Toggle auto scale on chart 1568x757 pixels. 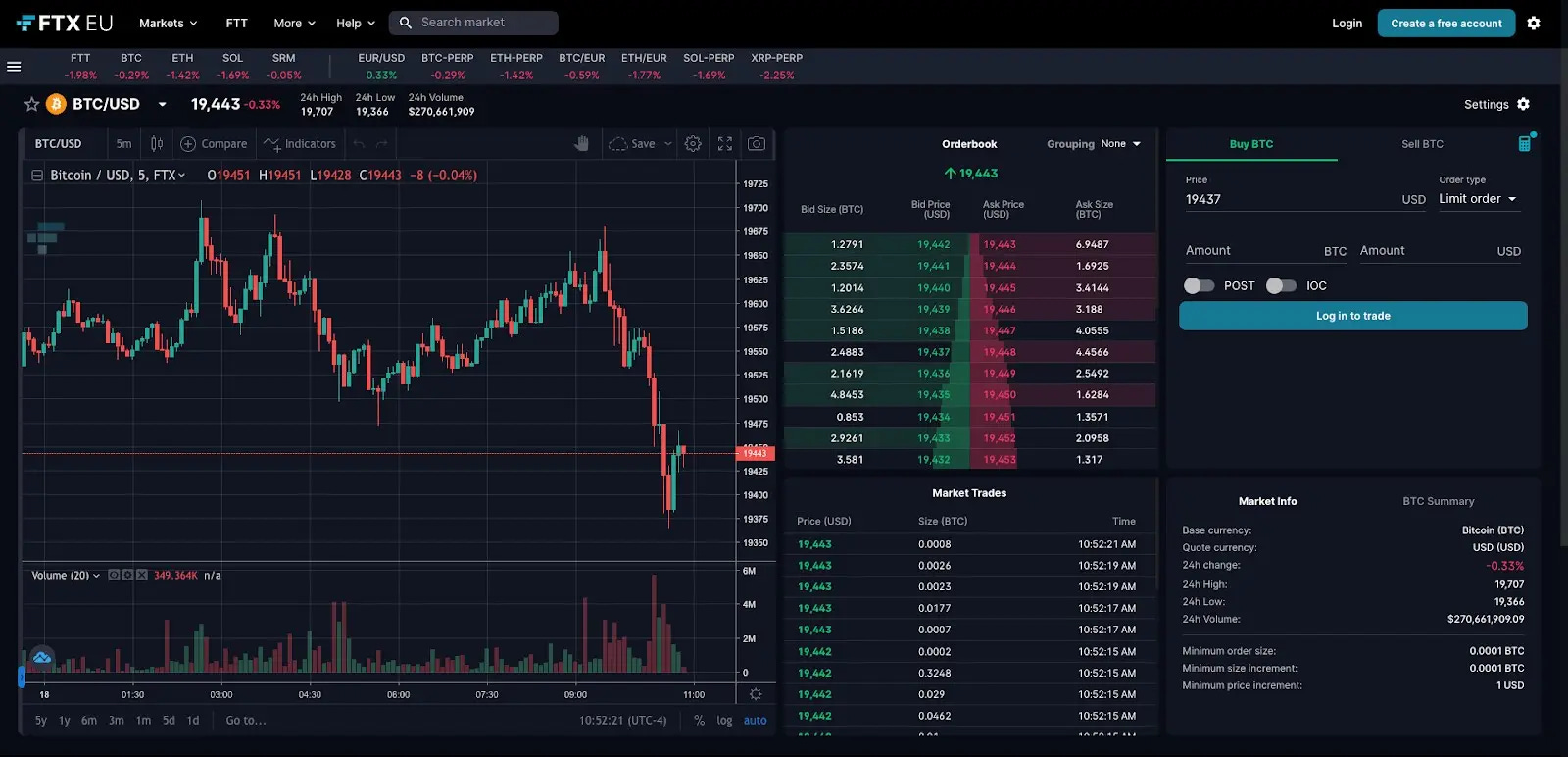click(756, 720)
